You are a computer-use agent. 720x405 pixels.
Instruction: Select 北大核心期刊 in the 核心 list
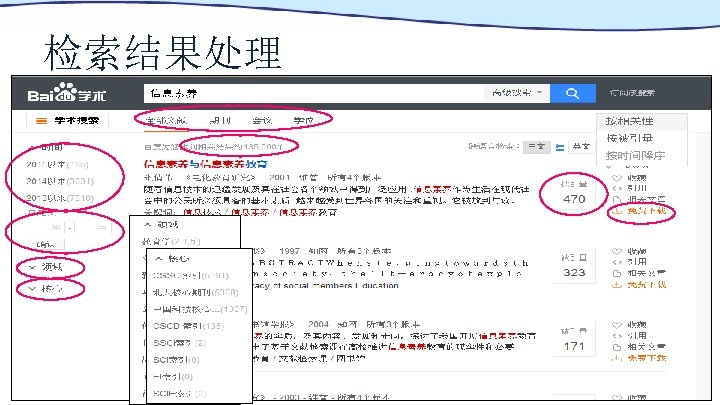coord(196,292)
